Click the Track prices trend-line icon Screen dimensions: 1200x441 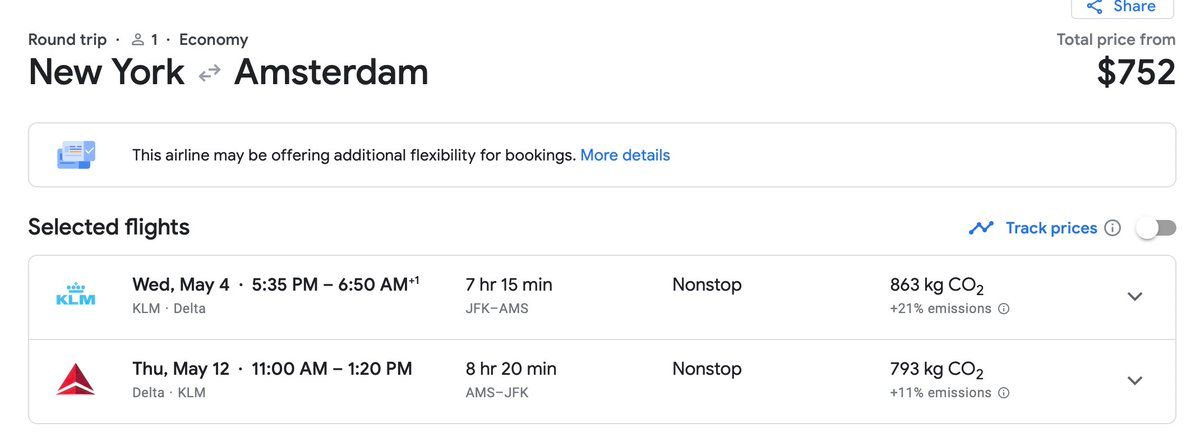(x=981, y=228)
